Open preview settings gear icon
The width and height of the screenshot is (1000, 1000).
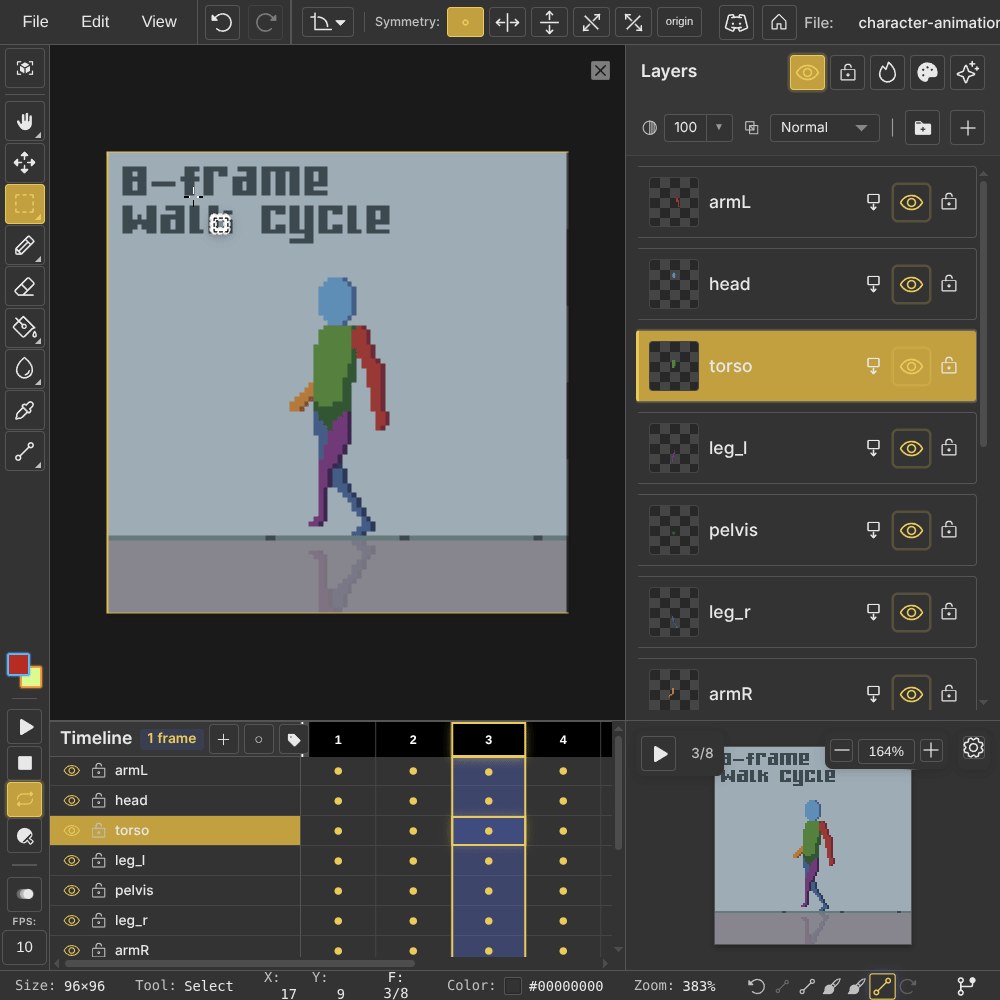[x=973, y=747]
